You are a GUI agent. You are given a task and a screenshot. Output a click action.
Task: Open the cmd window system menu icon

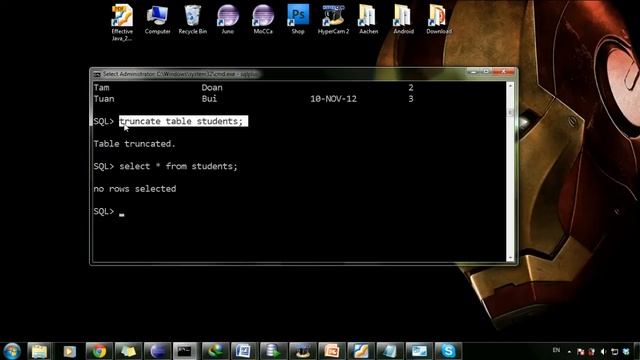(x=97, y=74)
